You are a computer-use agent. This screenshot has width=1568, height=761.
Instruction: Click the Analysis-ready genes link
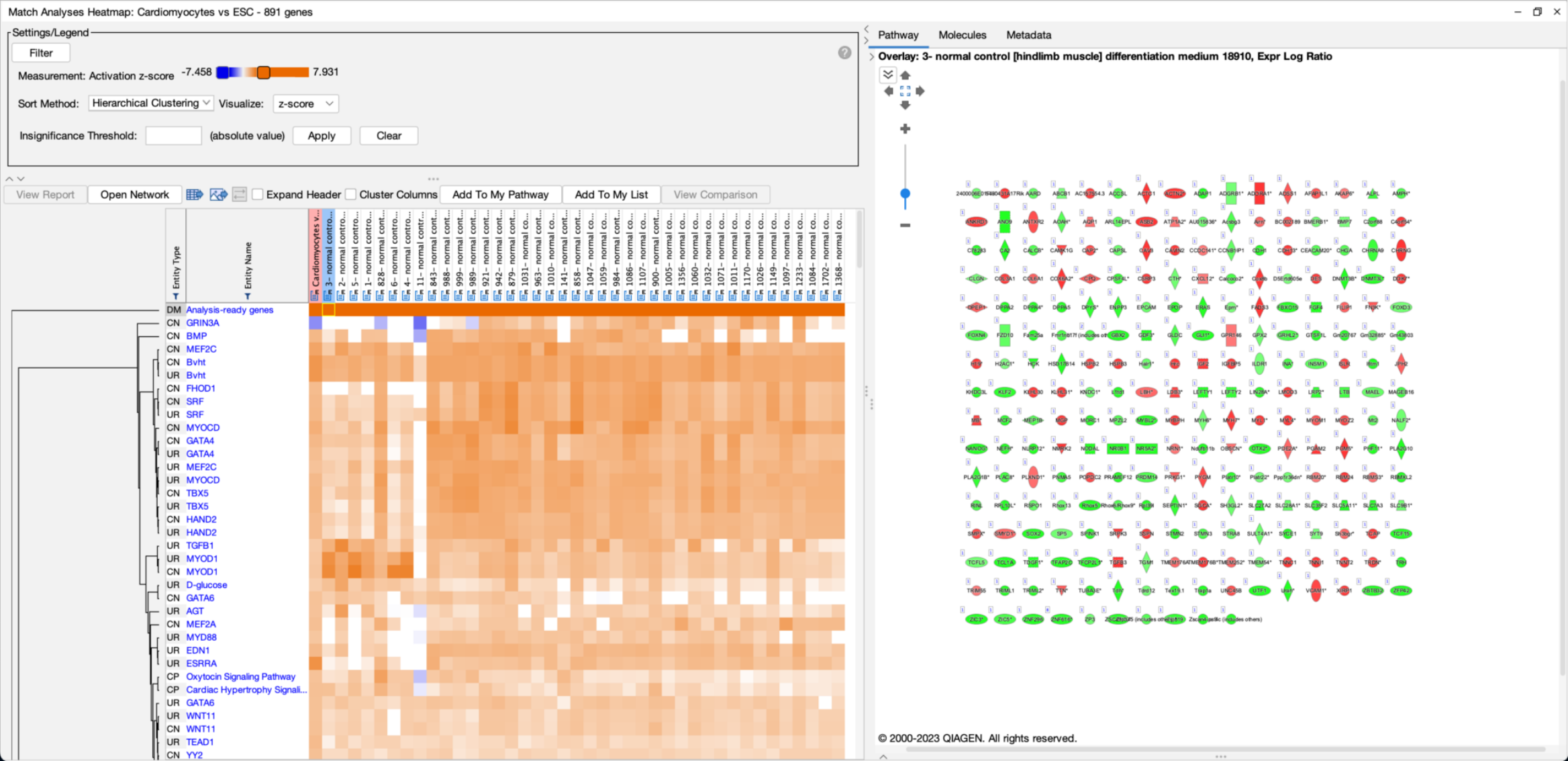coord(230,310)
